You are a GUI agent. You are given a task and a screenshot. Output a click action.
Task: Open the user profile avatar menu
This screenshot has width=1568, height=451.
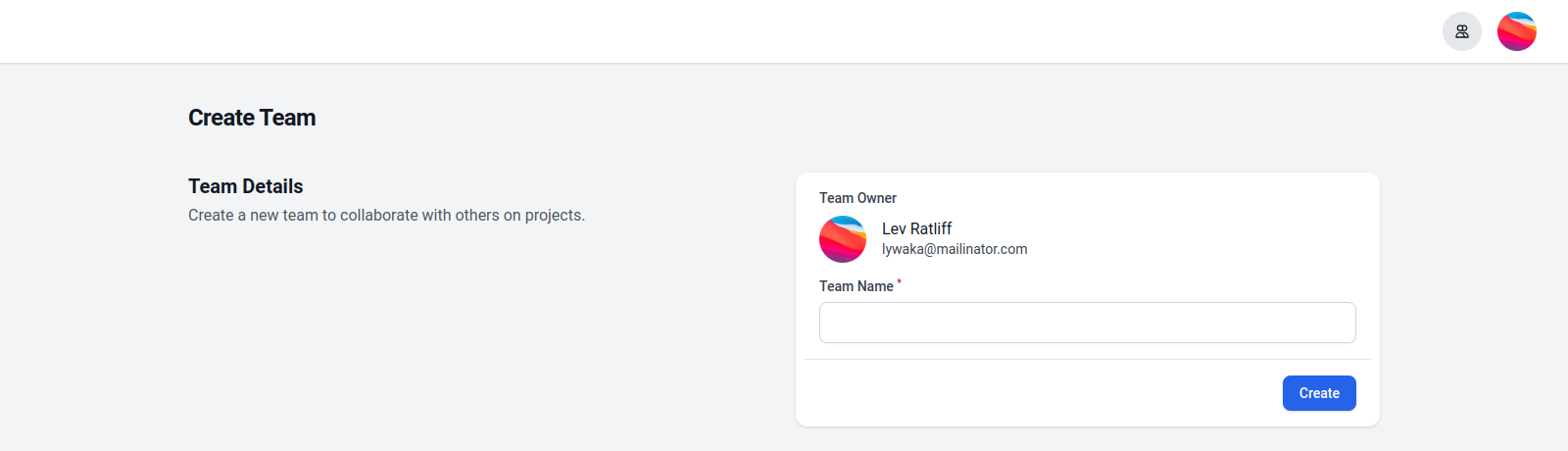coord(1516,31)
